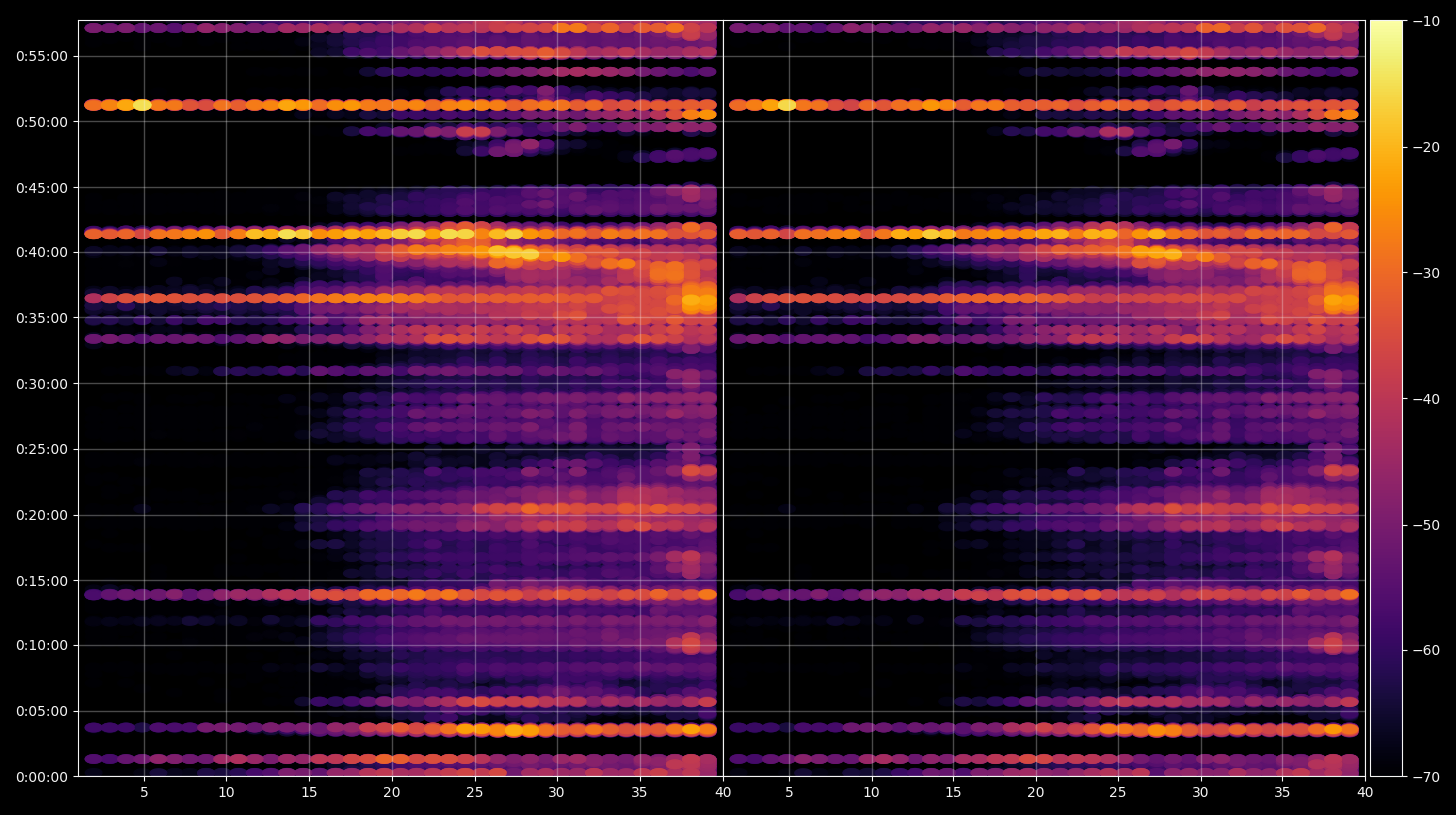Click x-axis label 15 under the left plot
Image resolution: width=1456 pixels, height=815 pixels.
[309, 793]
